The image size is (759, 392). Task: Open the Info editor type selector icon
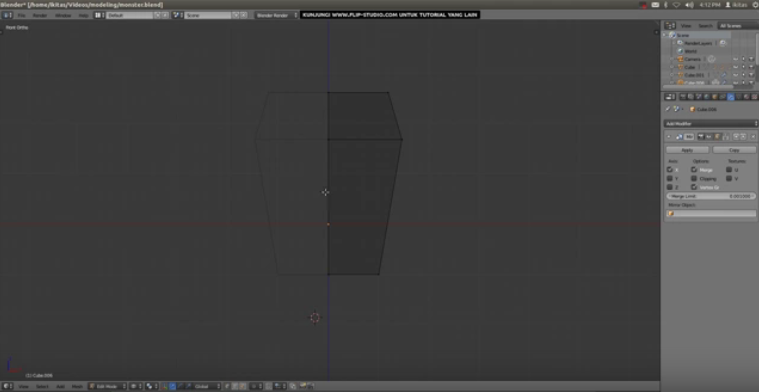(x=7, y=15)
